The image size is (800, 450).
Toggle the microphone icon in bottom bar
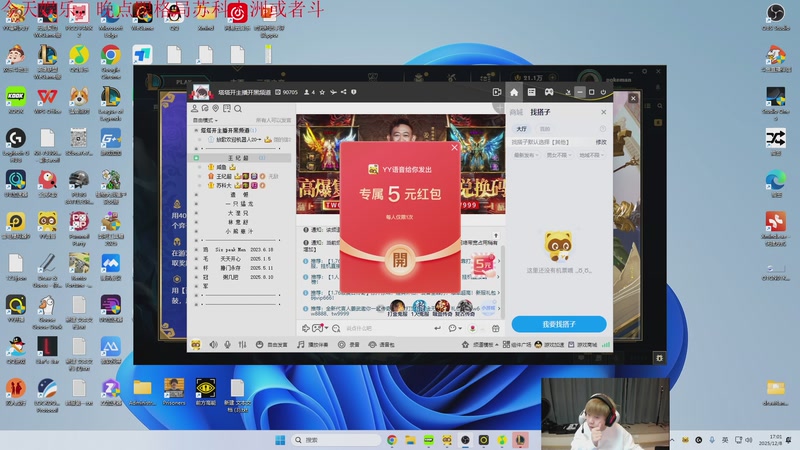[x=228, y=345]
